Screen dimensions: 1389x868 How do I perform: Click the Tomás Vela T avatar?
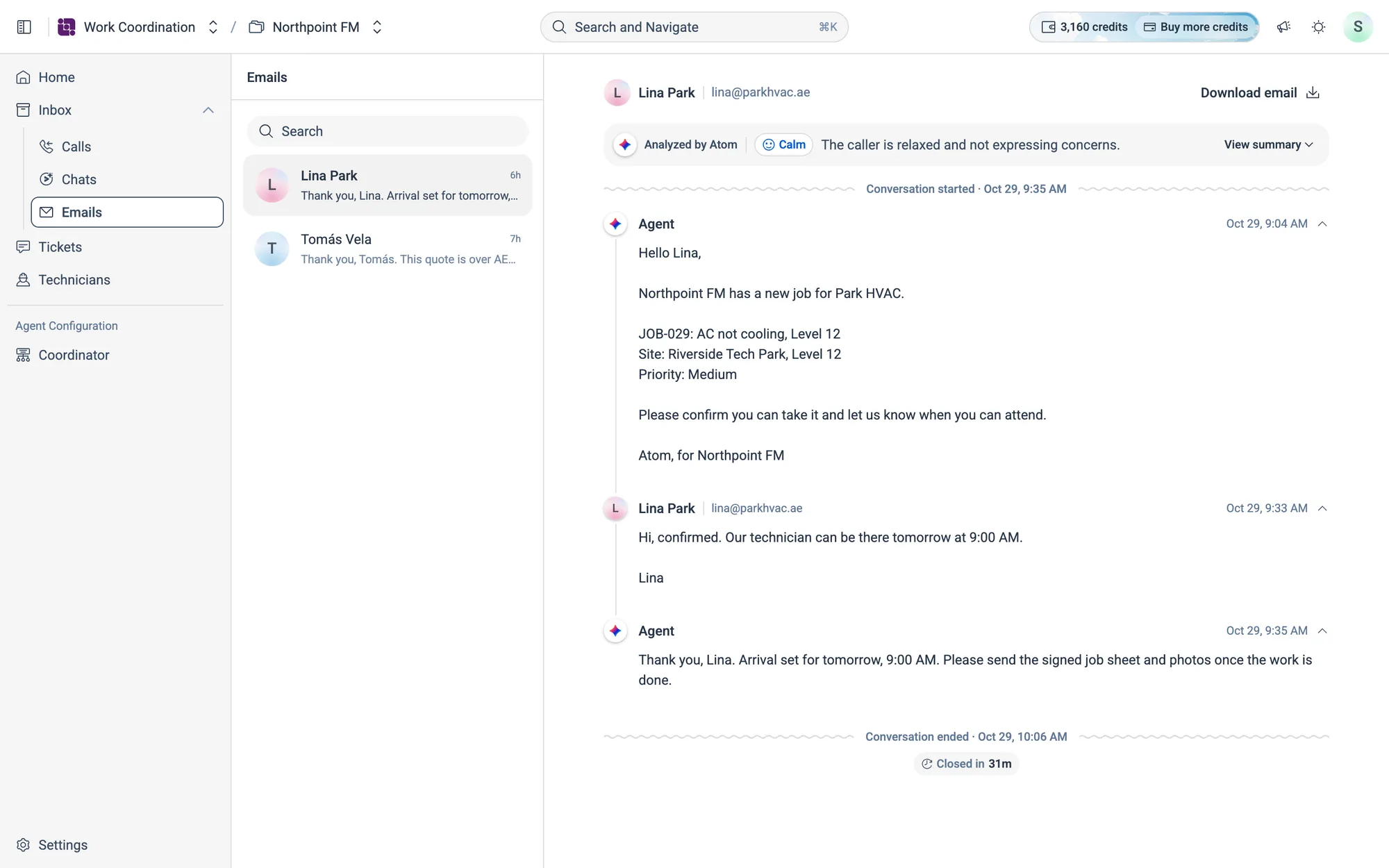tap(272, 249)
